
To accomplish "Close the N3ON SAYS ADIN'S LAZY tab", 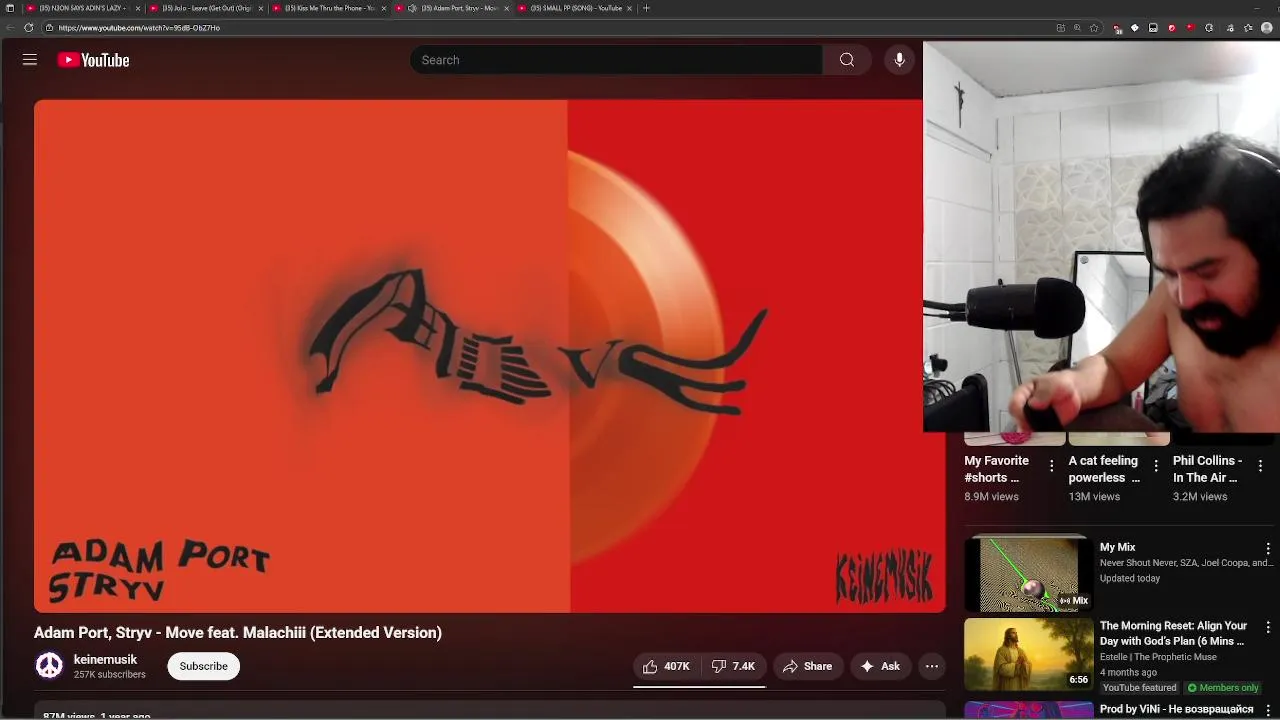I will (137, 8).
